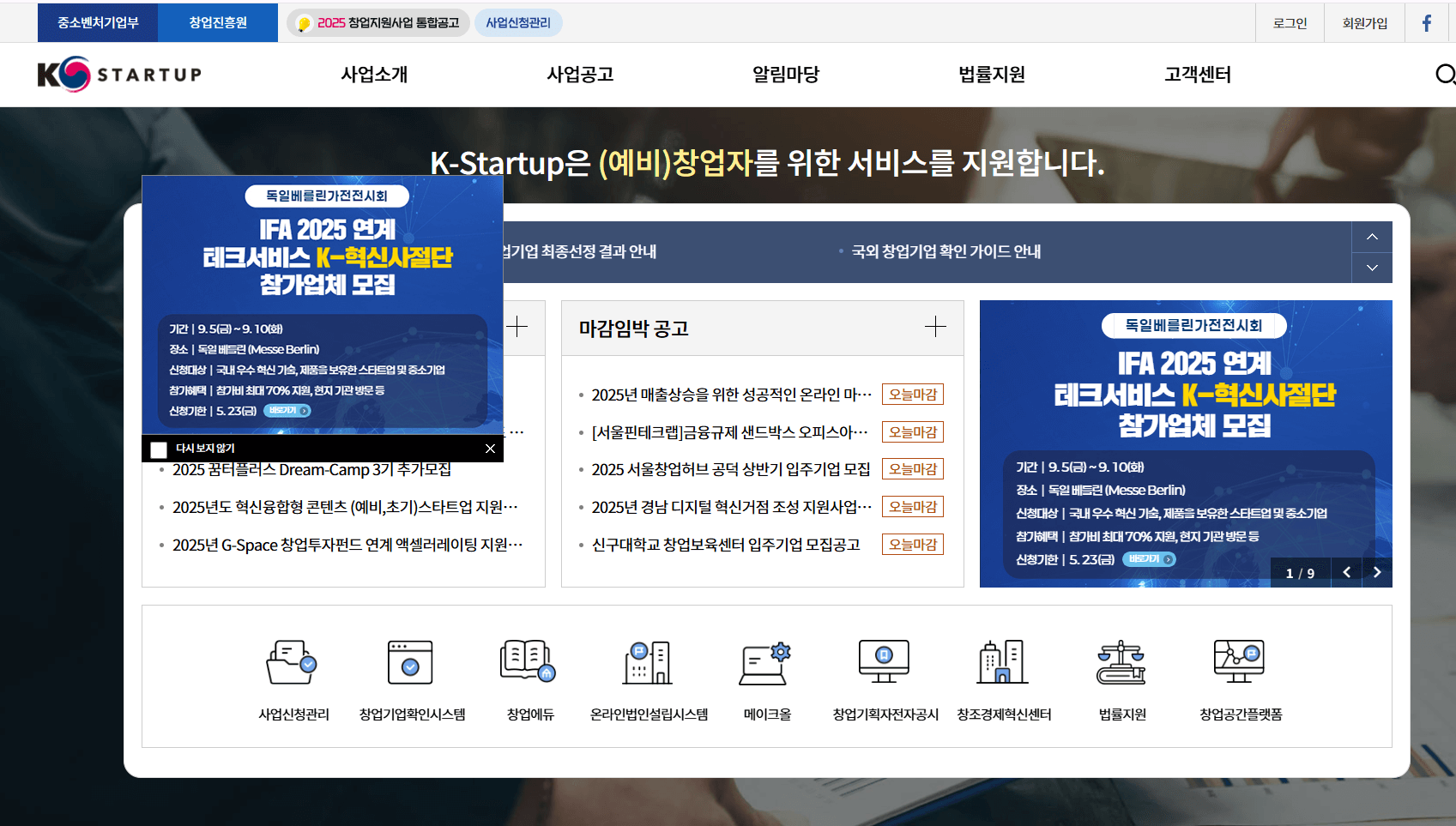Open the 알림마당 menu
1456x826 pixels.
coord(785,75)
